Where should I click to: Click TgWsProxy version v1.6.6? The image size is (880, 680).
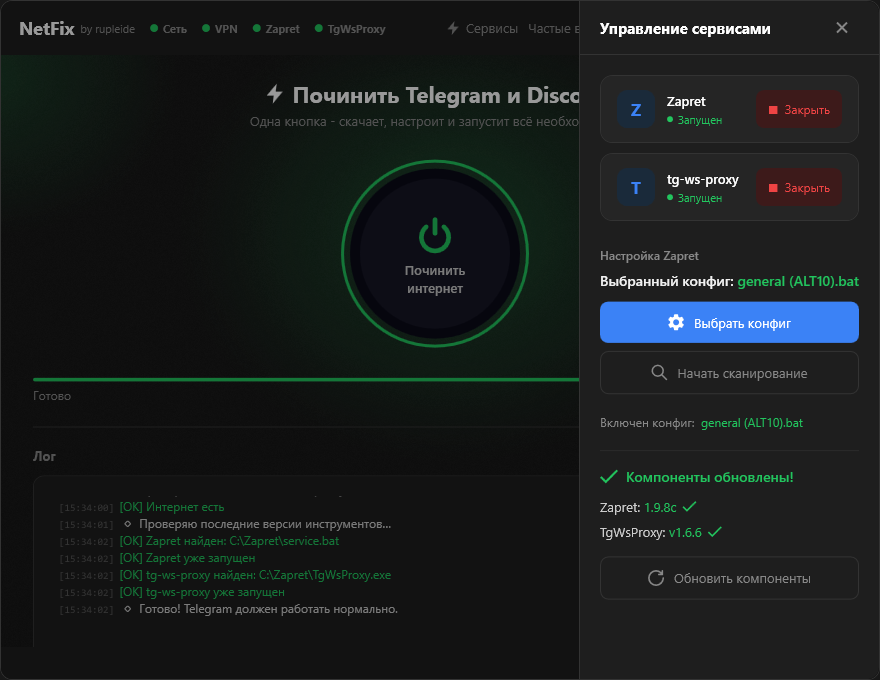click(685, 532)
